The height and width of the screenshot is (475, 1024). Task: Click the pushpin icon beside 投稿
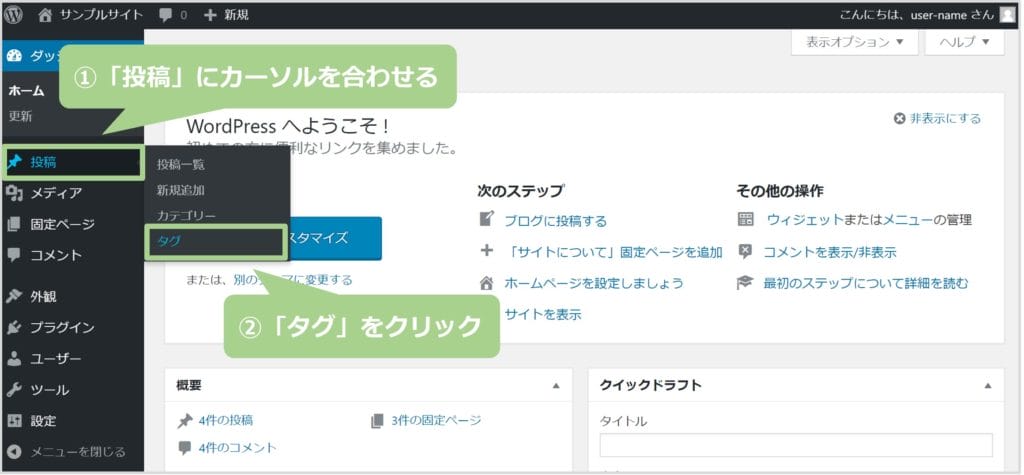click(x=14, y=163)
